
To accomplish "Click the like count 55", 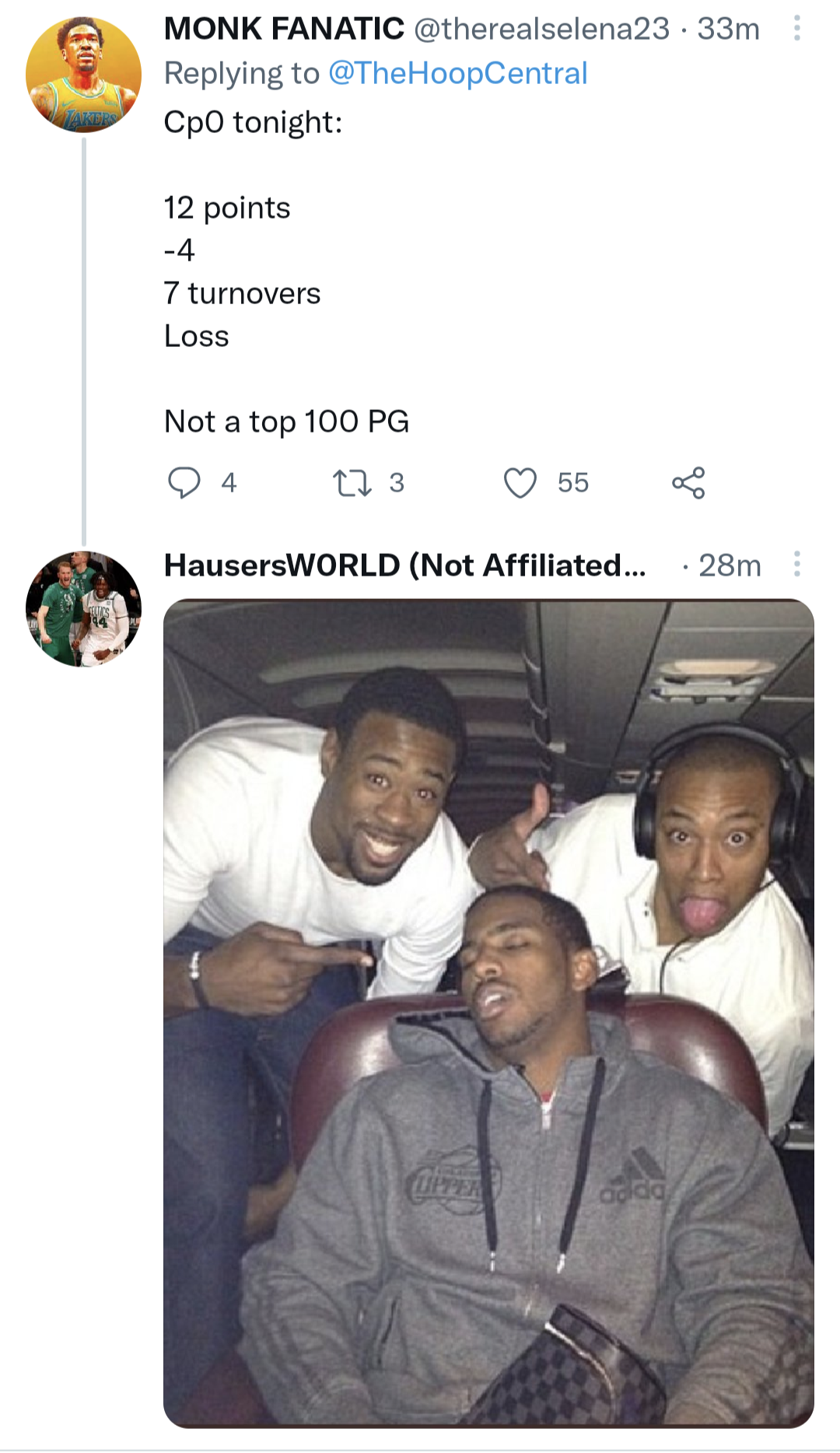I will (573, 482).
